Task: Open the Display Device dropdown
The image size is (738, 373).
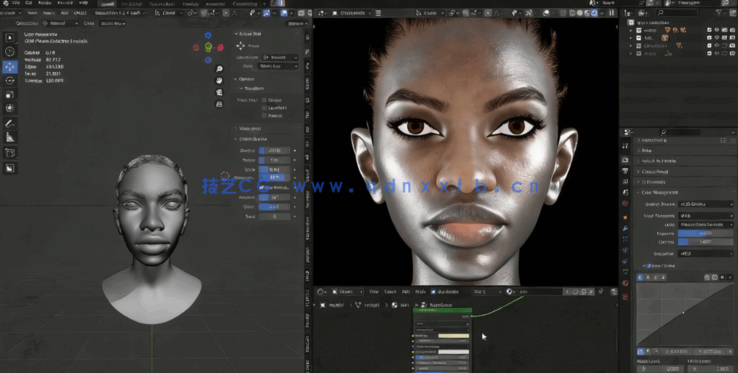Action: [x=706, y=204]
